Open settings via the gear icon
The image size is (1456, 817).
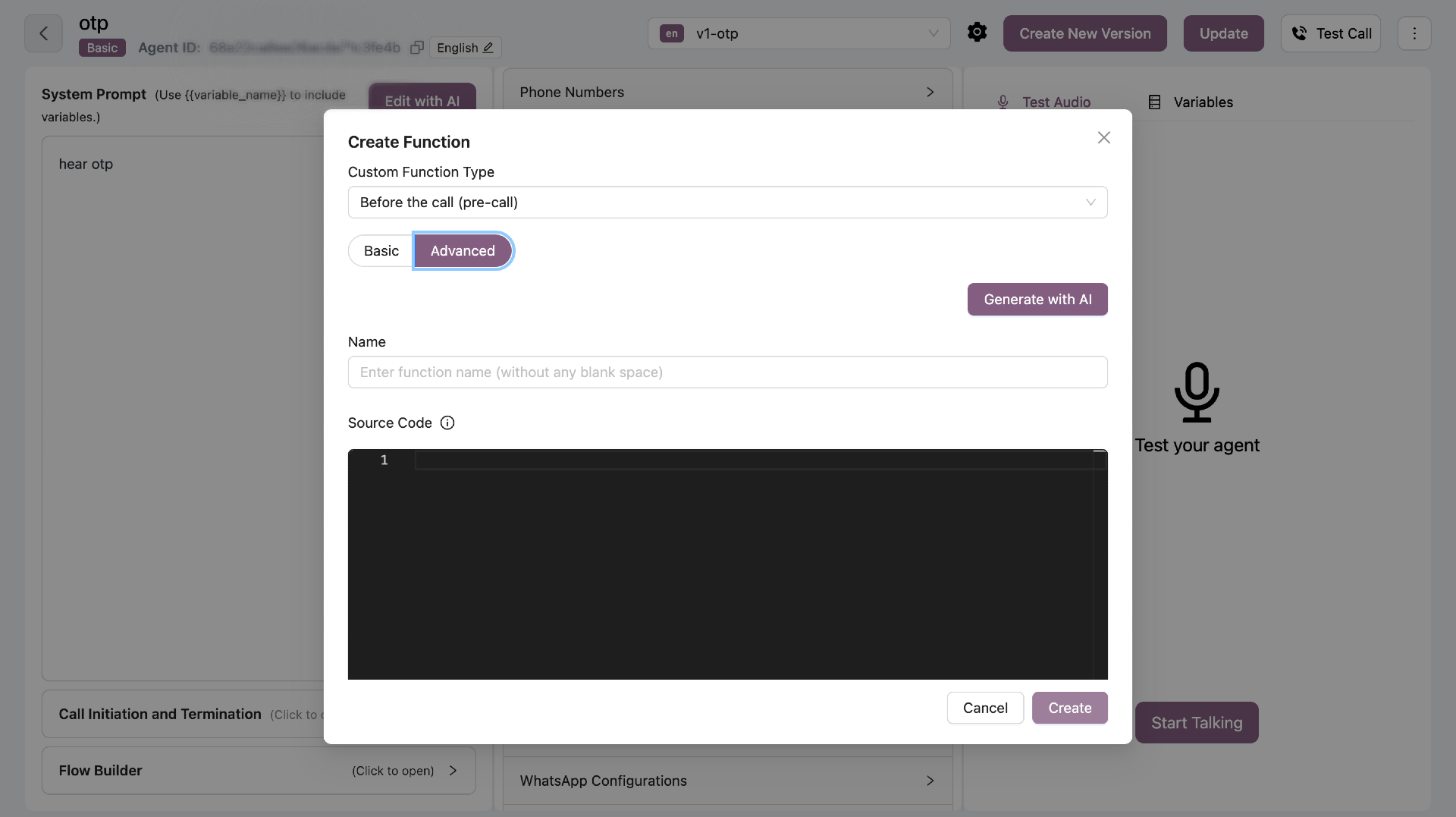point(977,32)
